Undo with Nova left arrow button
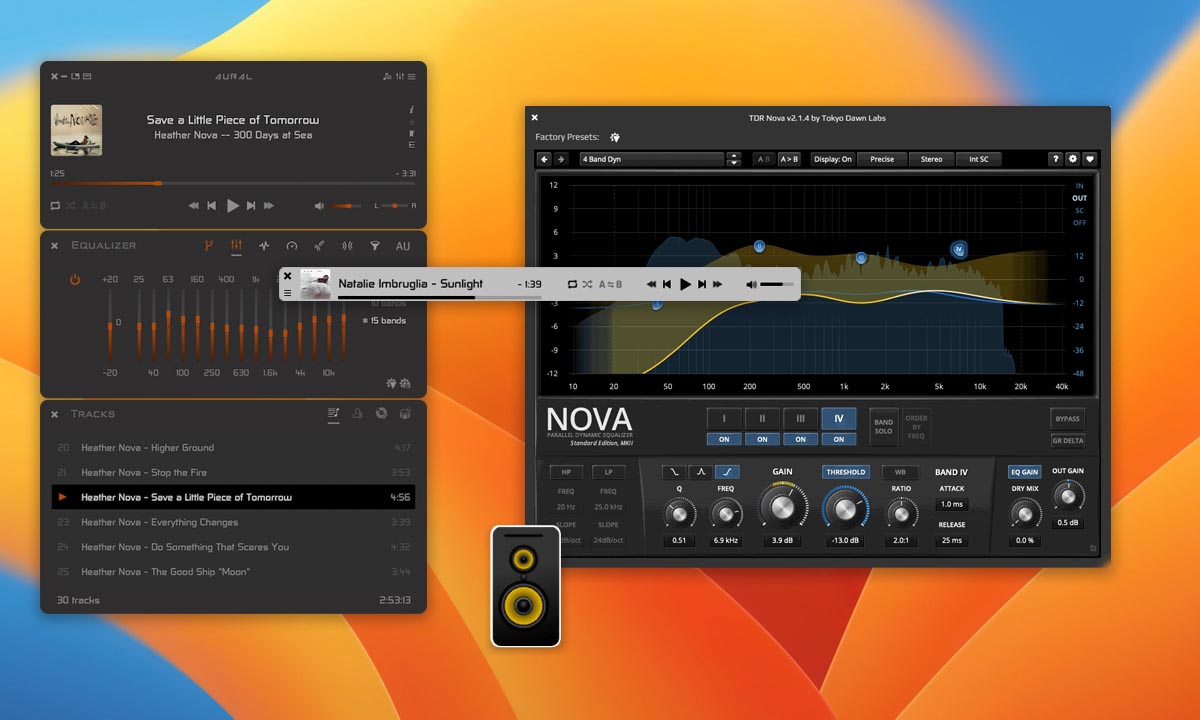 pos(545,159)
